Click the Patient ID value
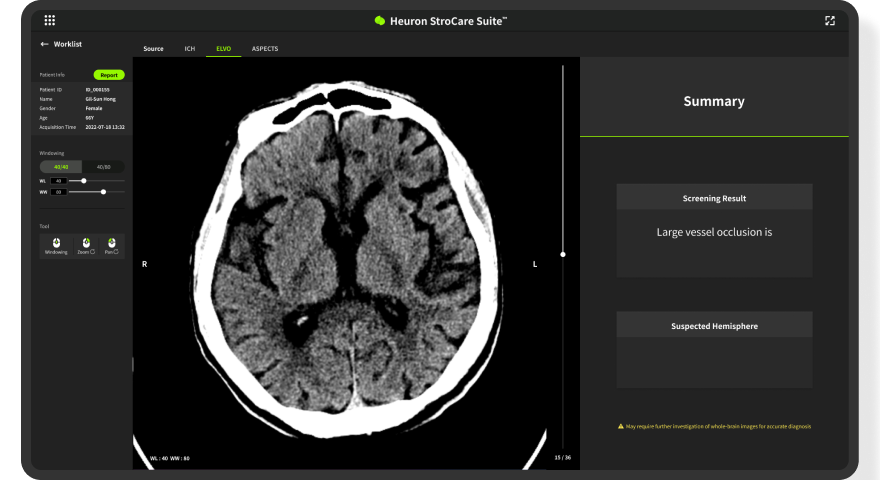Screen dimensions: 880x480 [97, 90]
